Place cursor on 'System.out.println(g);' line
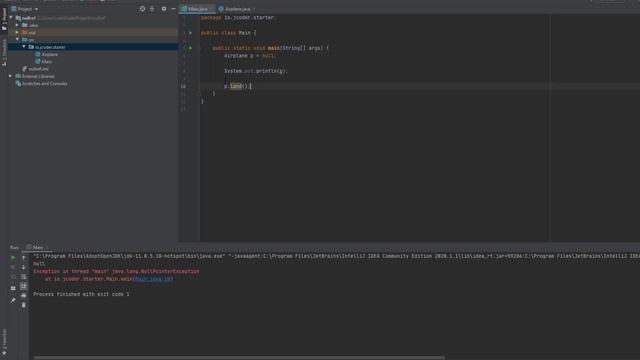The image size is (640, 360). [x=256, y=71]
